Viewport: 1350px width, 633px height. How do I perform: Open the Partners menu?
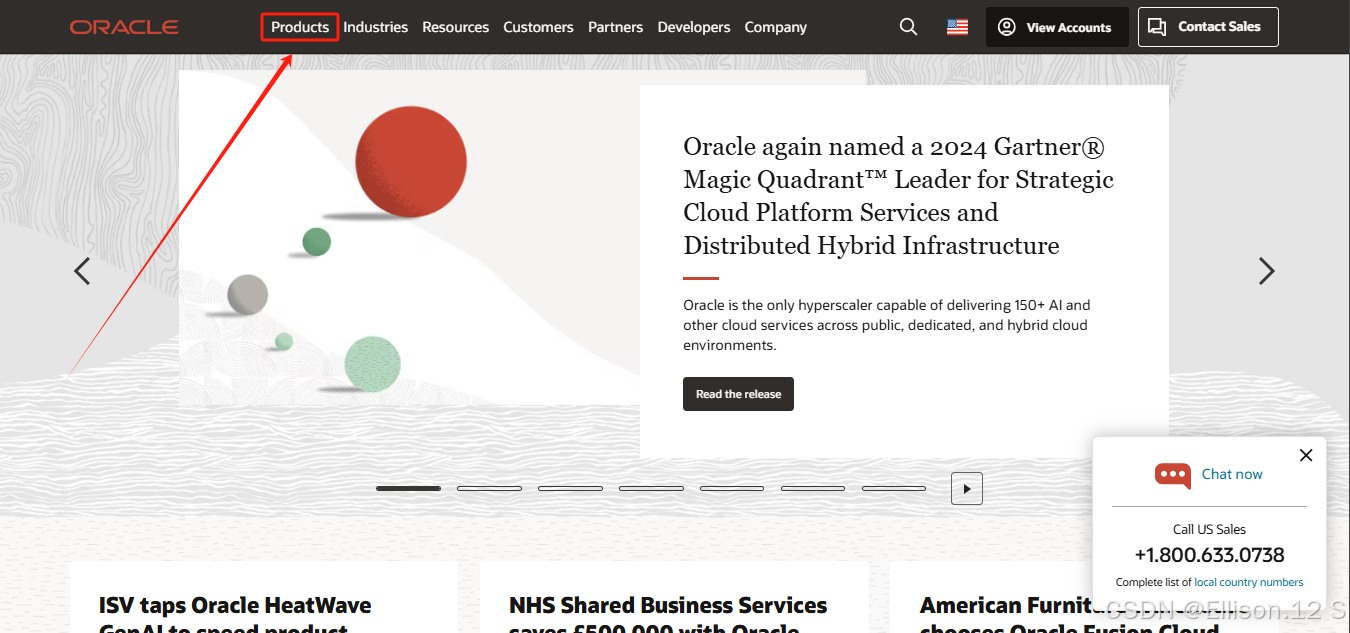pos(616,27)
